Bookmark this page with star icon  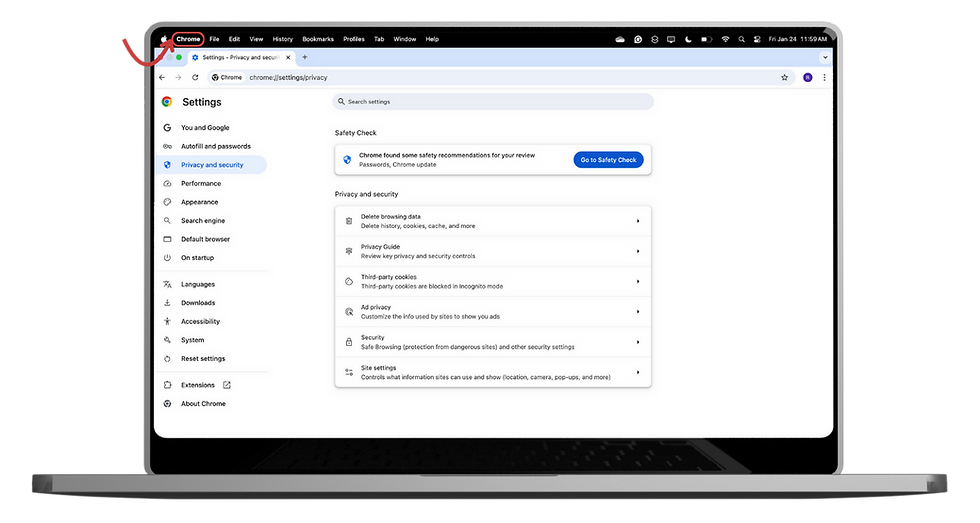coord(784,77)
